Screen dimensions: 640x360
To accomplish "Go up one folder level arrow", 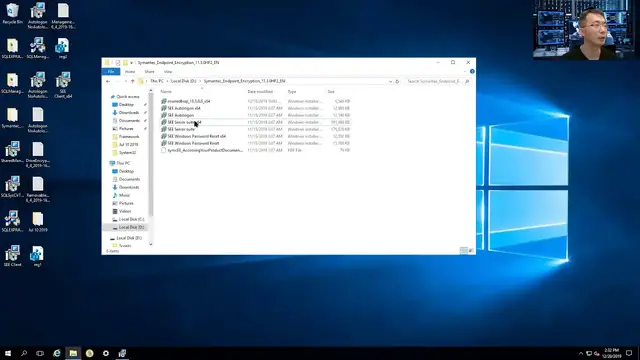I will tap(133, 81).
